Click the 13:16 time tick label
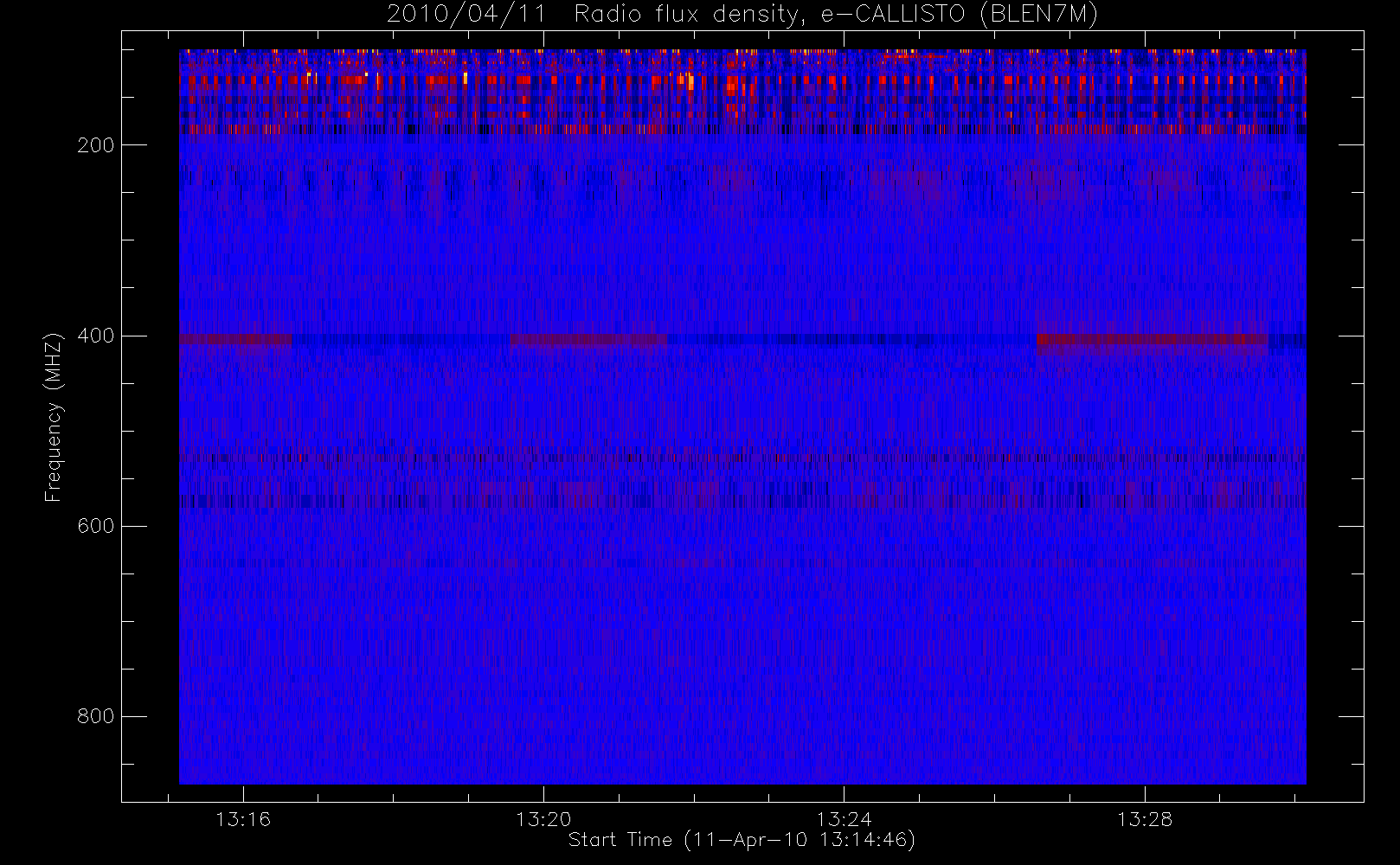 243,819
